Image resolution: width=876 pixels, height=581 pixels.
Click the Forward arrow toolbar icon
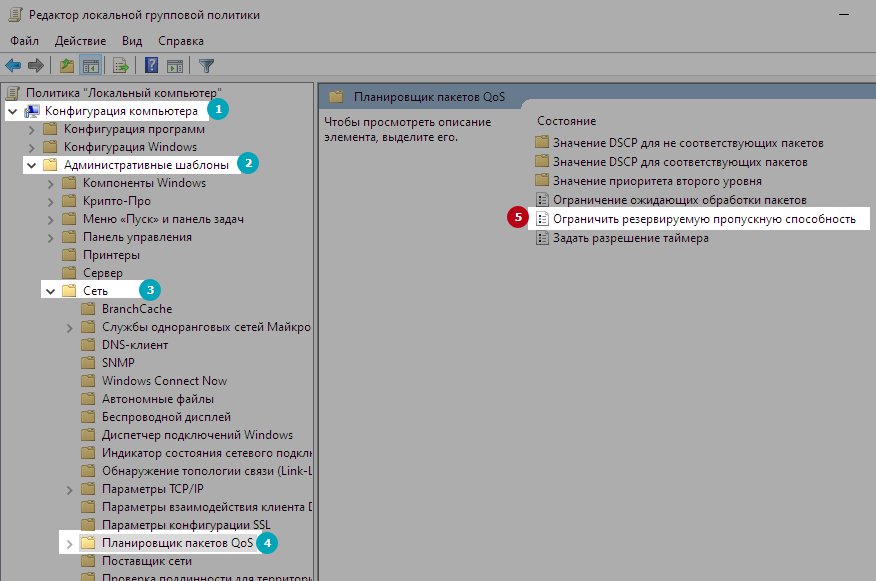(x=36, y=66)
